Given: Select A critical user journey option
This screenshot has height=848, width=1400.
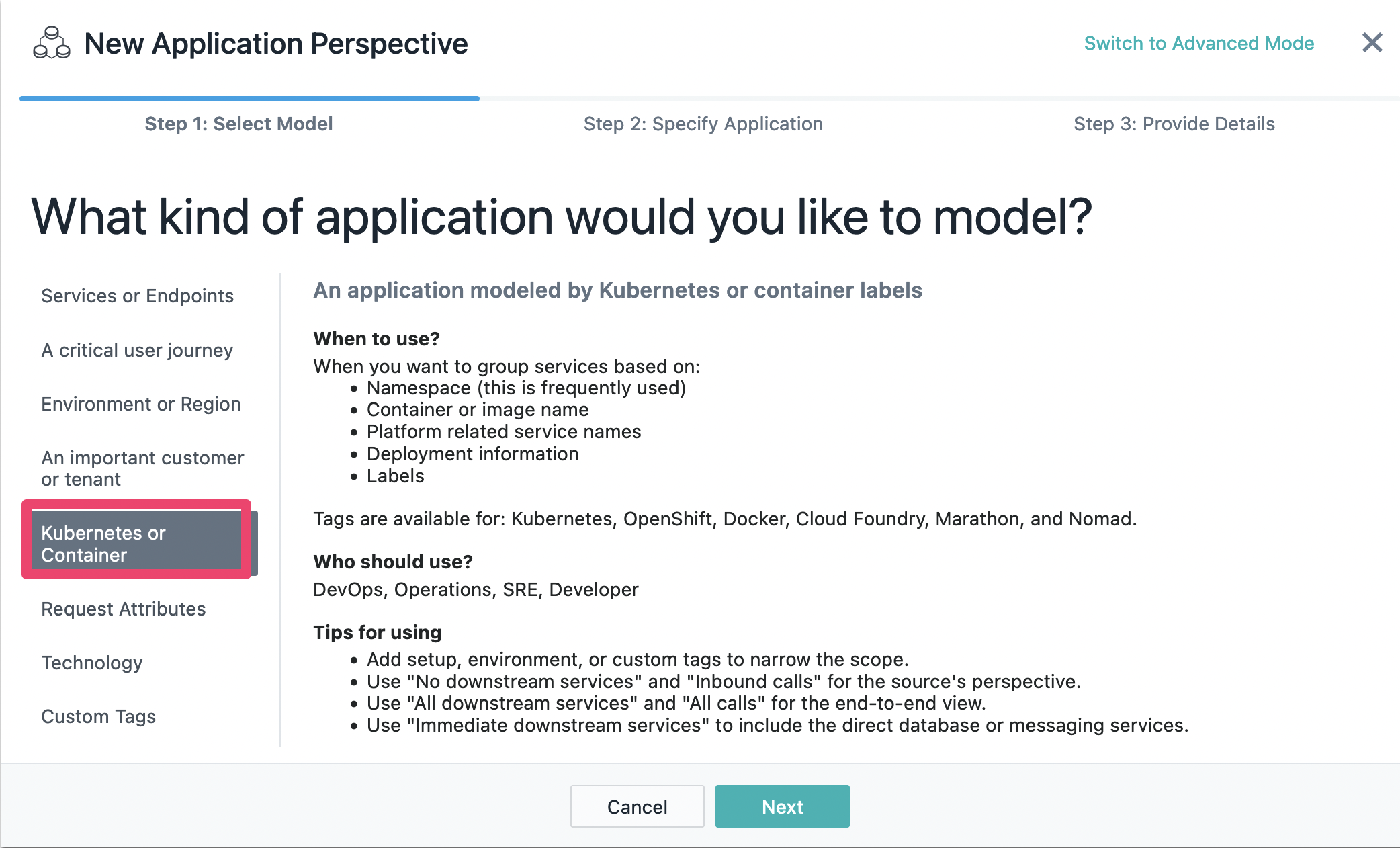Looking at the screenshot, I should click(137, 350).
